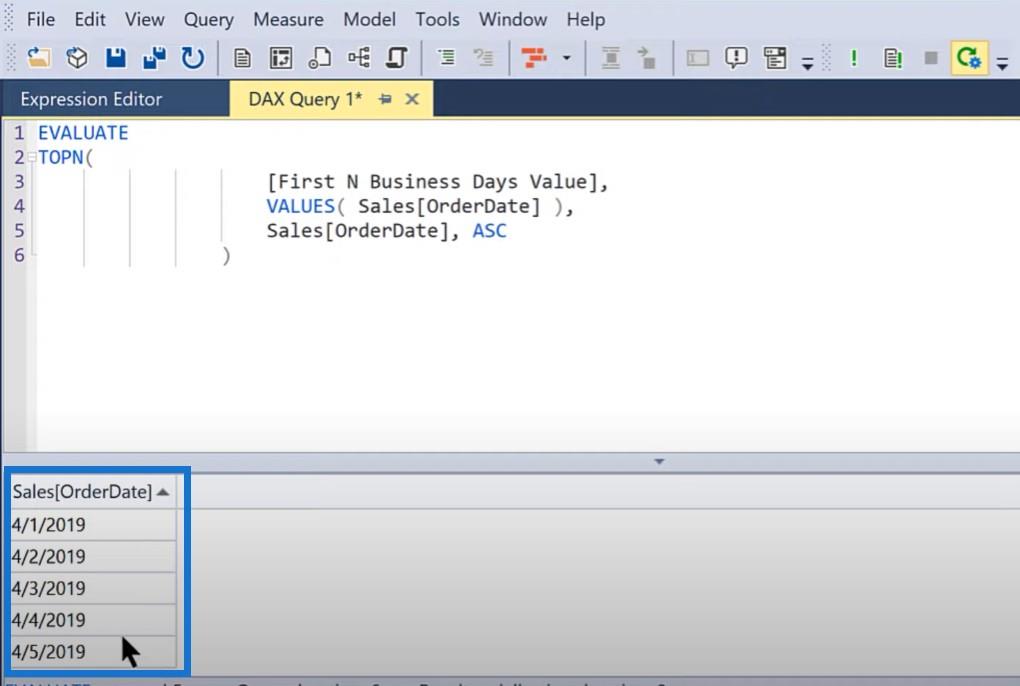Click the [First N Business Days Value] measure text
This screenshot has height=686, width=1020.
tap(432, 181)
